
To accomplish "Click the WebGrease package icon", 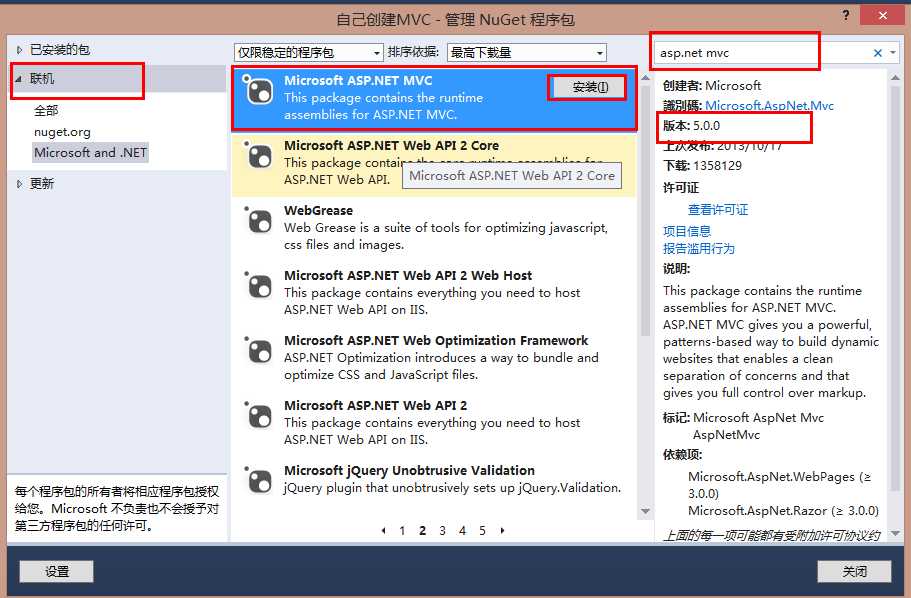I will (257, 220).
